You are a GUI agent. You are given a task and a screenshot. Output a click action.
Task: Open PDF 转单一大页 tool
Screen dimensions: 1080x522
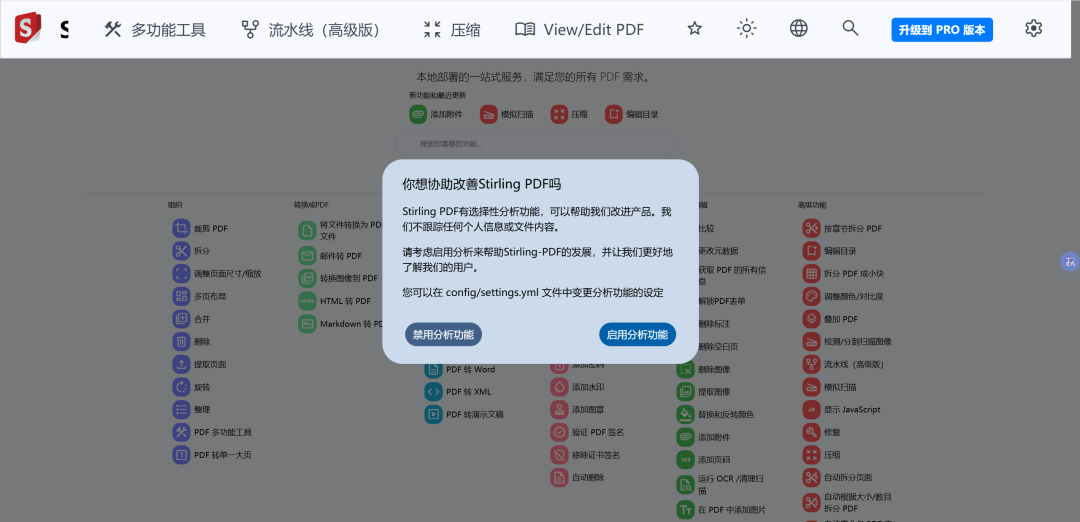pyautogui.click(x=212, y=455)
